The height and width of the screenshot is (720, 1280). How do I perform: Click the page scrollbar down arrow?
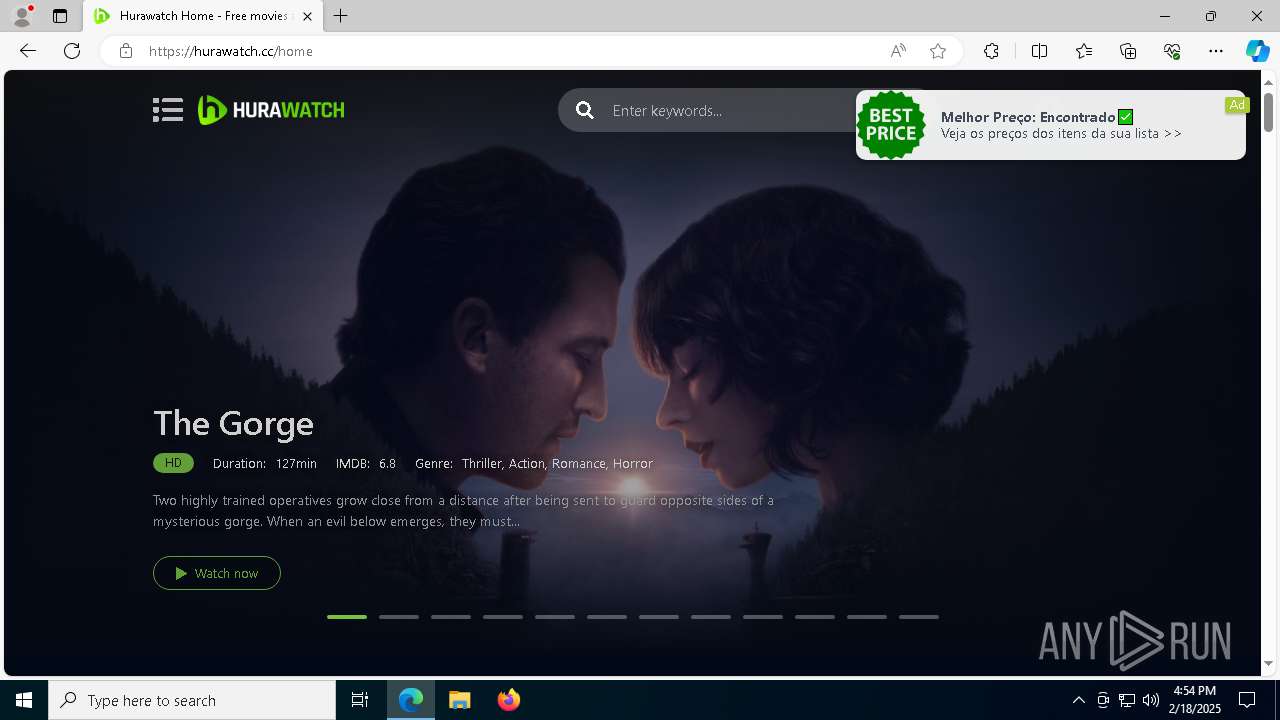(1268, 663)
